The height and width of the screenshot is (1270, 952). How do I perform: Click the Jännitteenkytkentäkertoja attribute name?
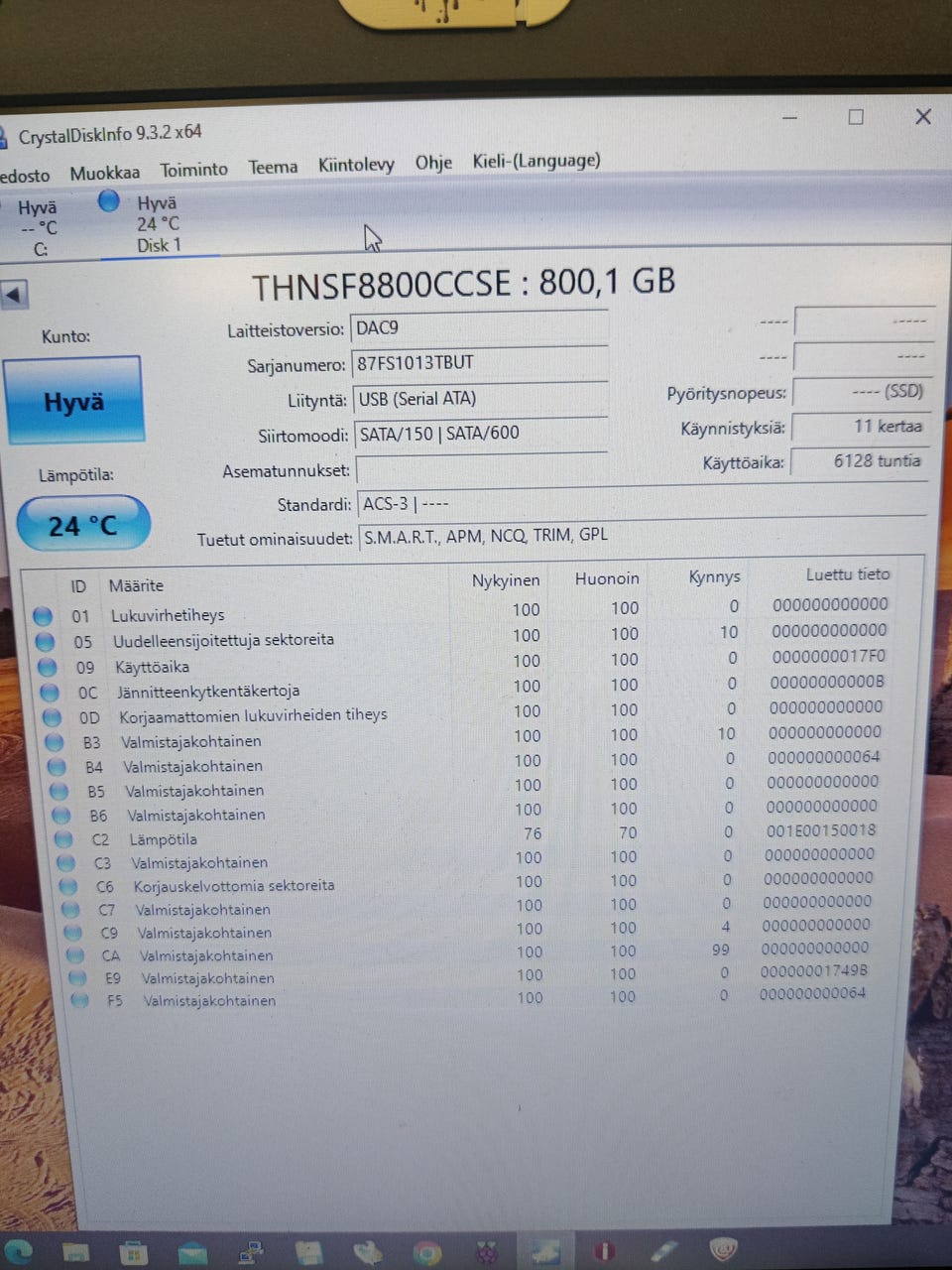[208, 691]
